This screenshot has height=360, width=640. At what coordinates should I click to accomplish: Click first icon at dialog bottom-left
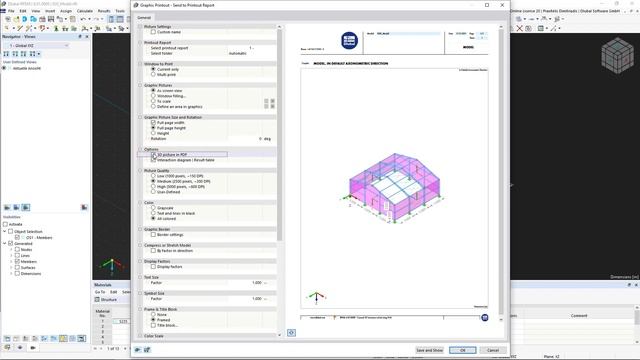click(x=138, y=350)
